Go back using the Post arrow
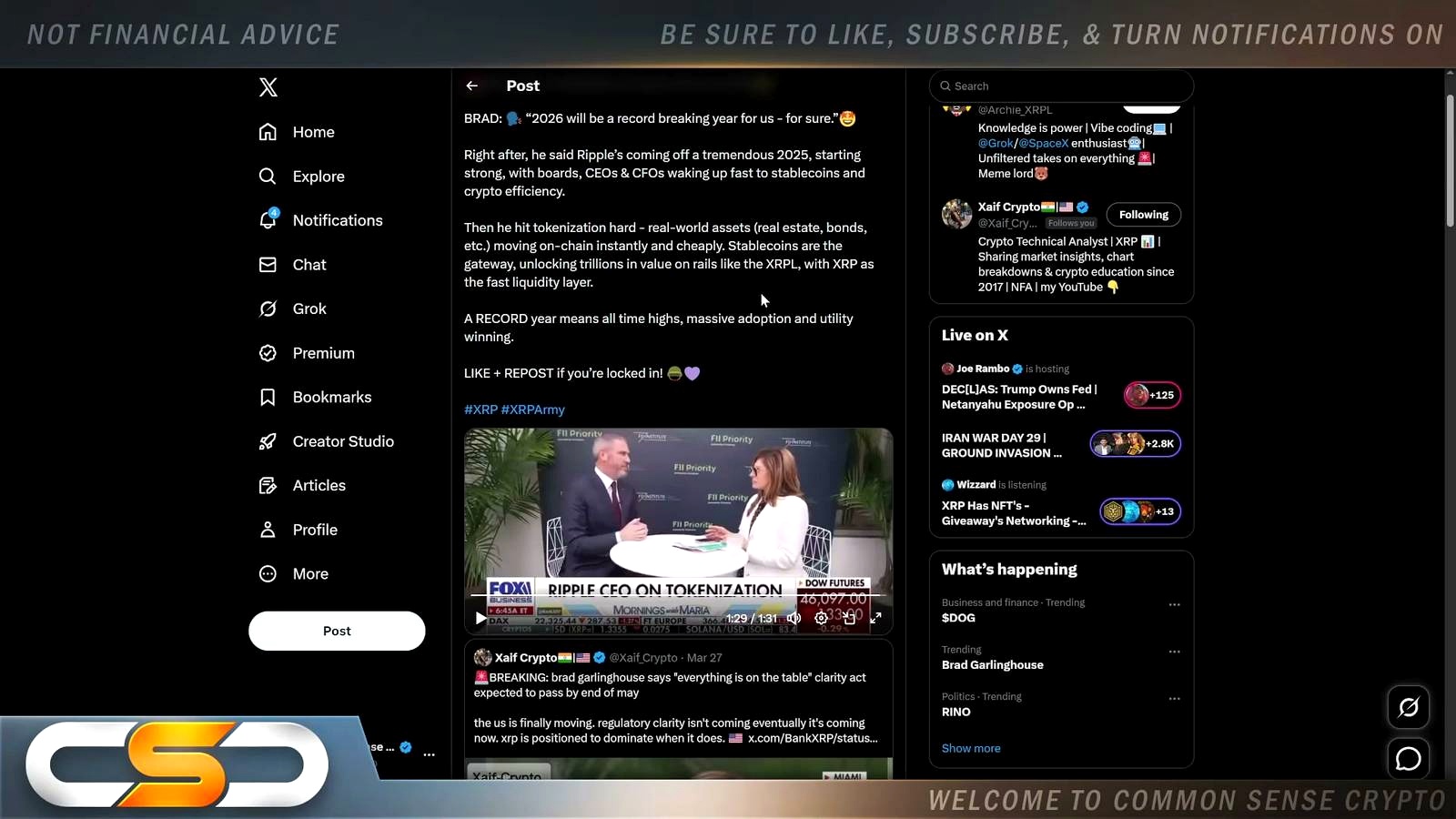1456x819 pixels. (471, 86)
